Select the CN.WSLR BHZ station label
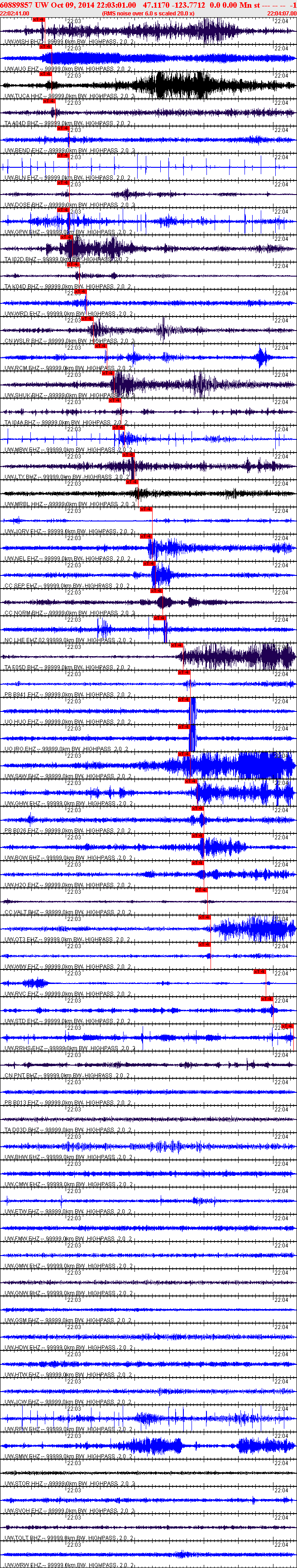 pyautogui.click(x=69, y=341)
